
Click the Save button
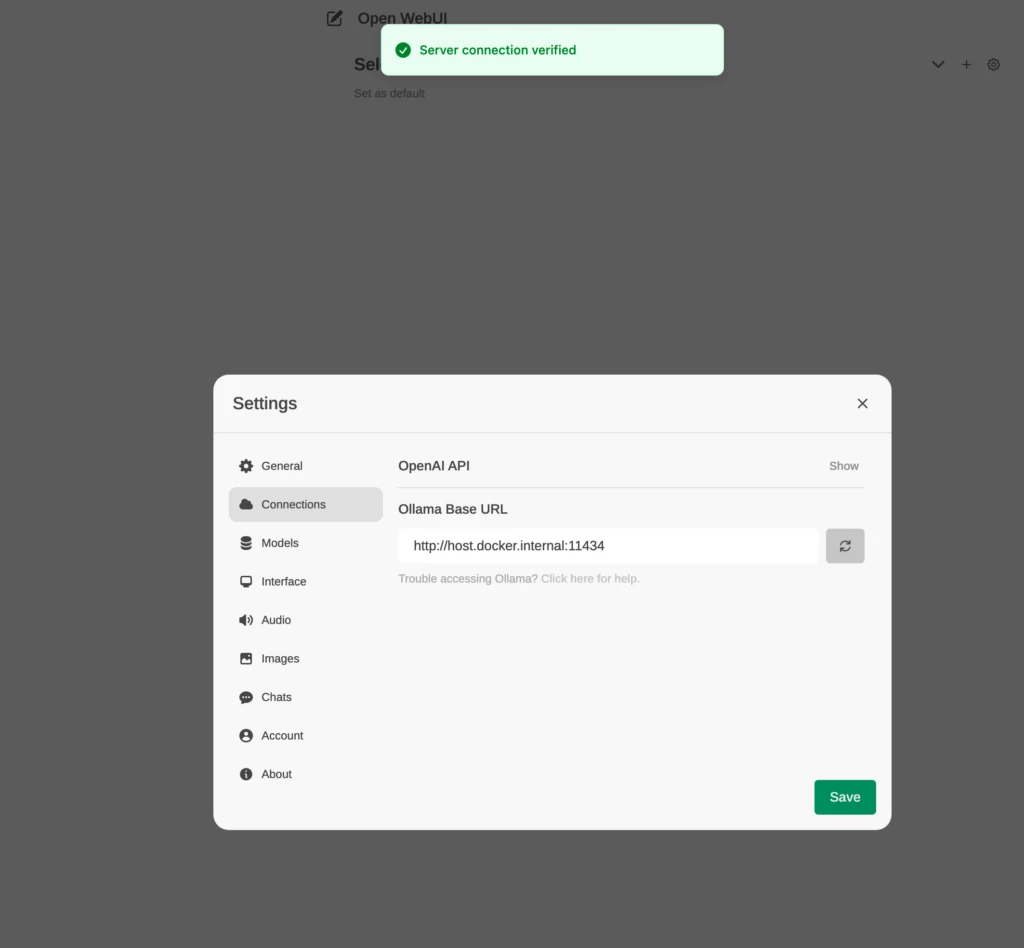(x=844, y=797)
